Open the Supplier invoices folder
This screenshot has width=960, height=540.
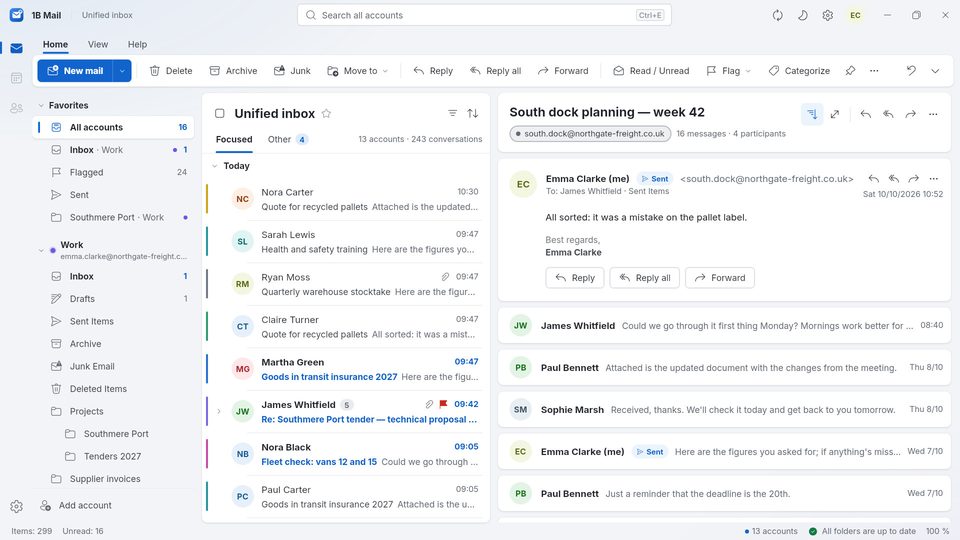tap(113, 479)
